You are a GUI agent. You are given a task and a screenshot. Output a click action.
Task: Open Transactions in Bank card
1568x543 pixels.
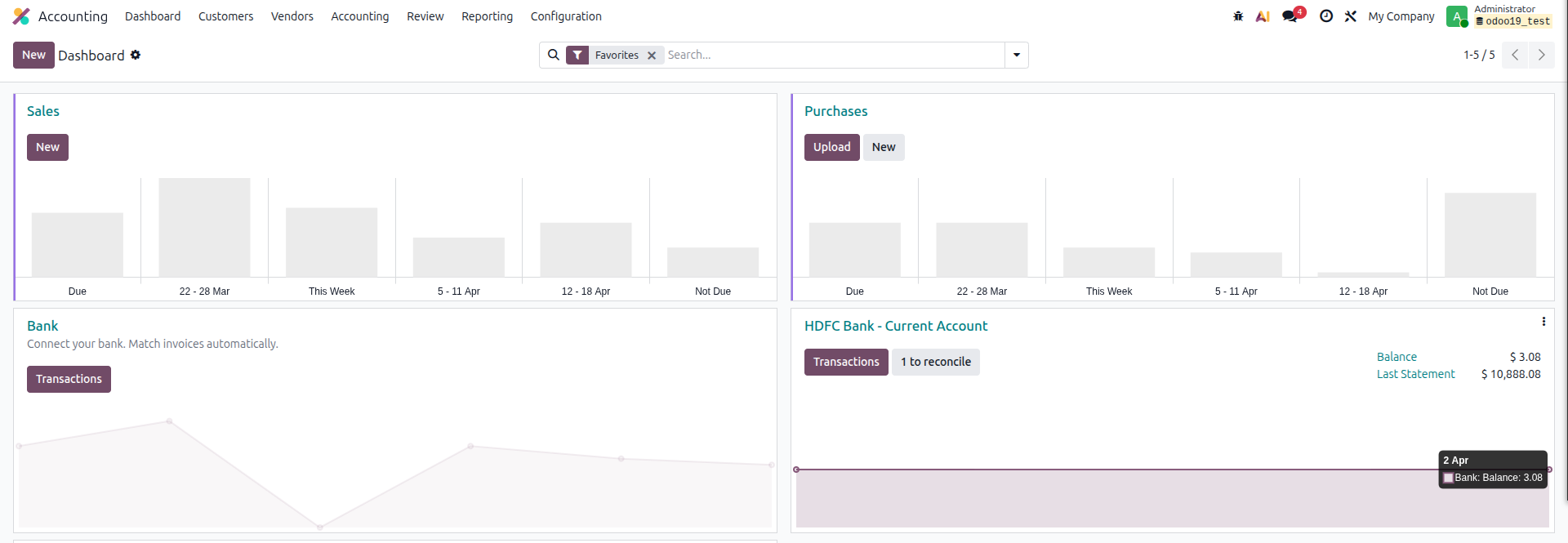click(x=69, y=379)
